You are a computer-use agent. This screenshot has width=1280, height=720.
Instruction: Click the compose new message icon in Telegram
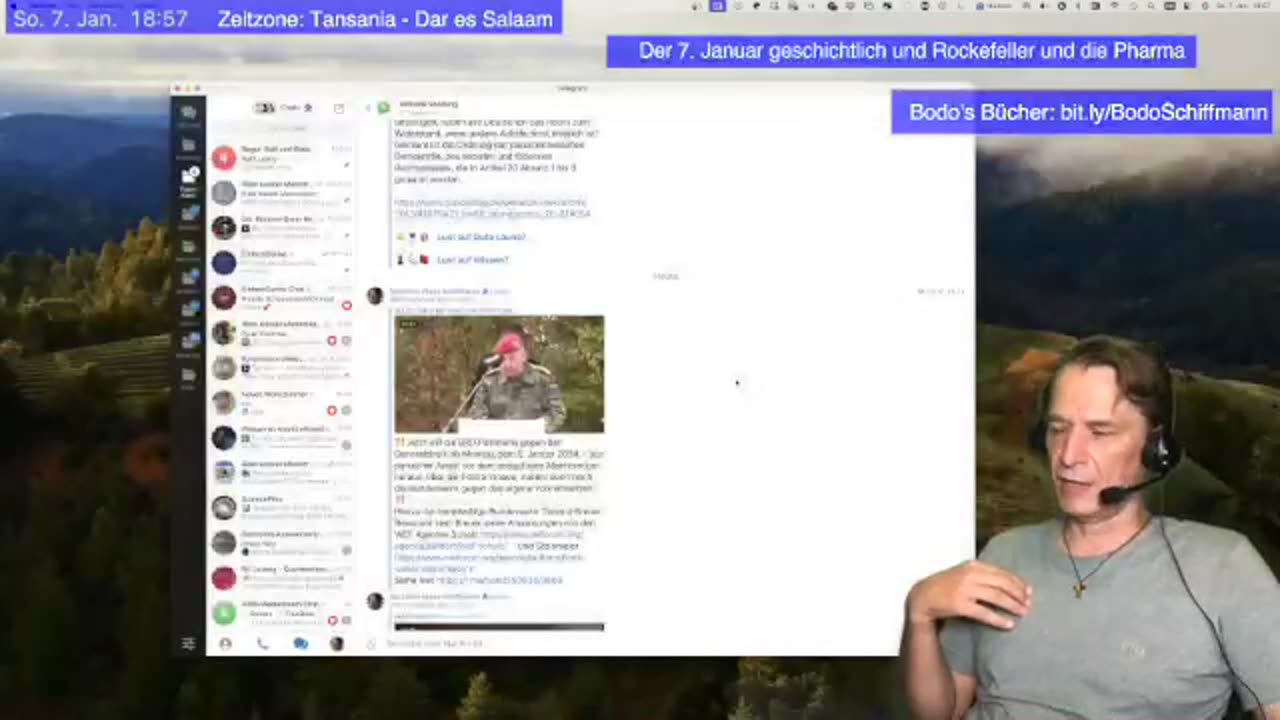click(339, 108)
